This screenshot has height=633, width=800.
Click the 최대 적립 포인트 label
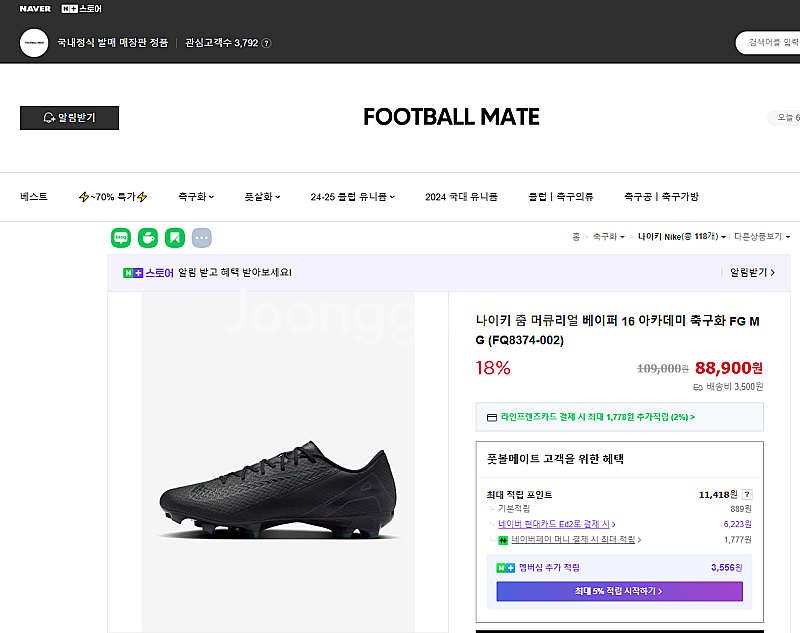point(519,495)
